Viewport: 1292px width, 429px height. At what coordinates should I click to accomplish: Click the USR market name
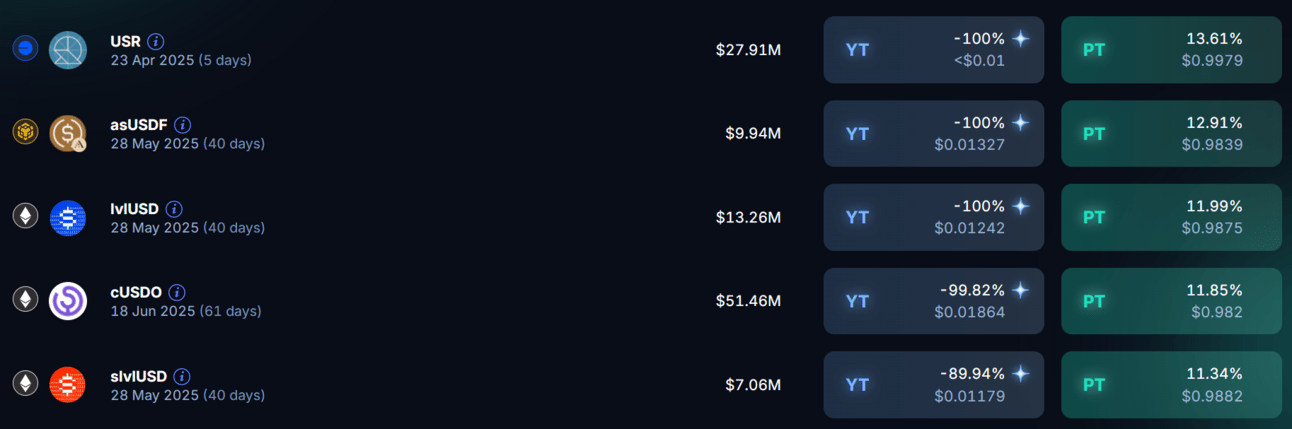click(x=125, y=42)
